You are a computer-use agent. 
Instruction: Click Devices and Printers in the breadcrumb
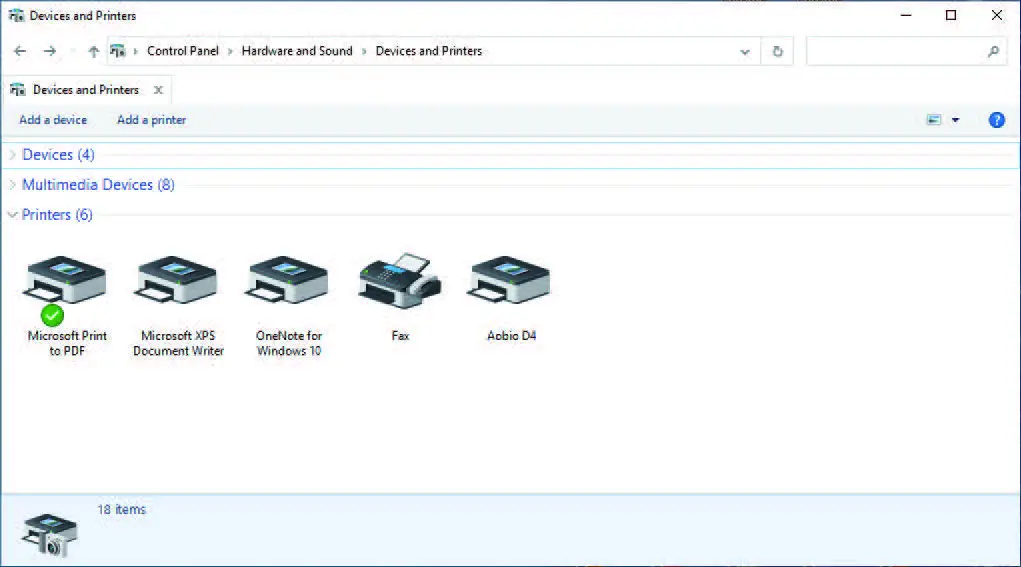click(428, 51)
